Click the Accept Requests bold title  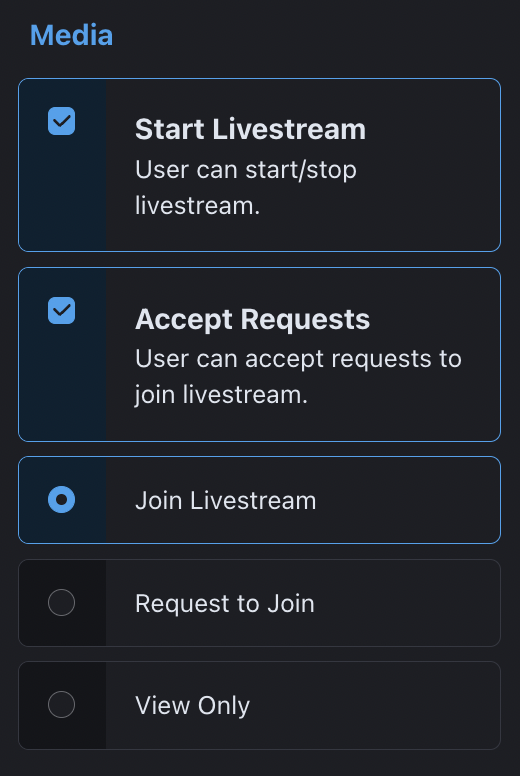point(252,319)
